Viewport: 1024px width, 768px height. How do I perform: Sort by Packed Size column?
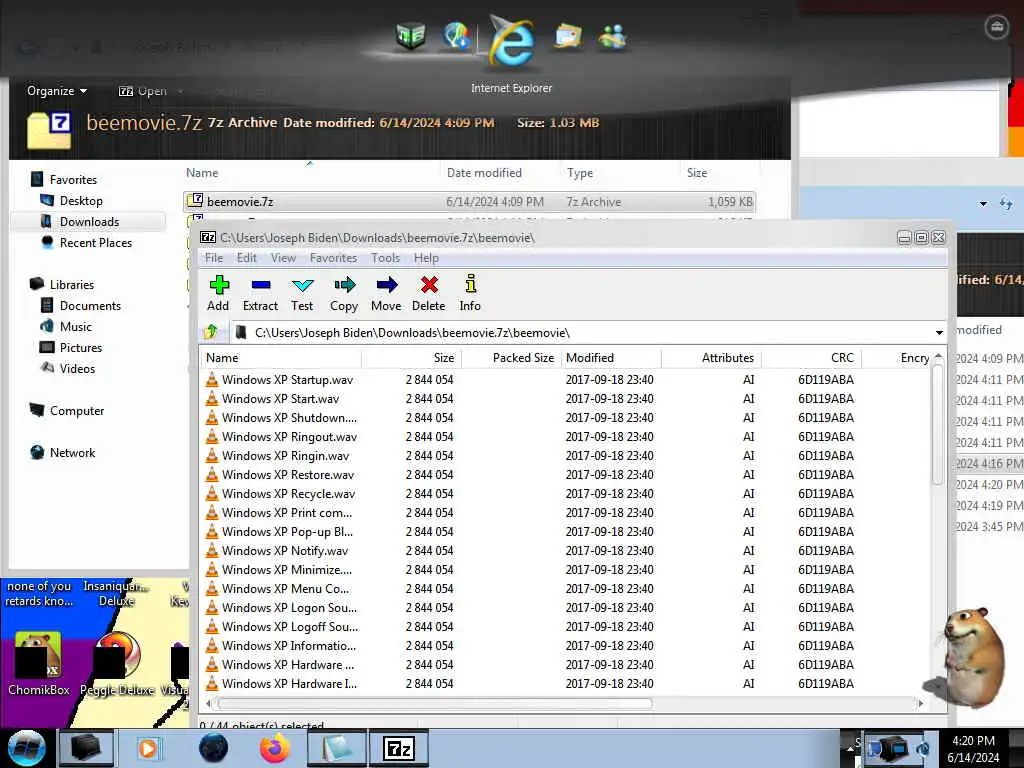point(512,358)
